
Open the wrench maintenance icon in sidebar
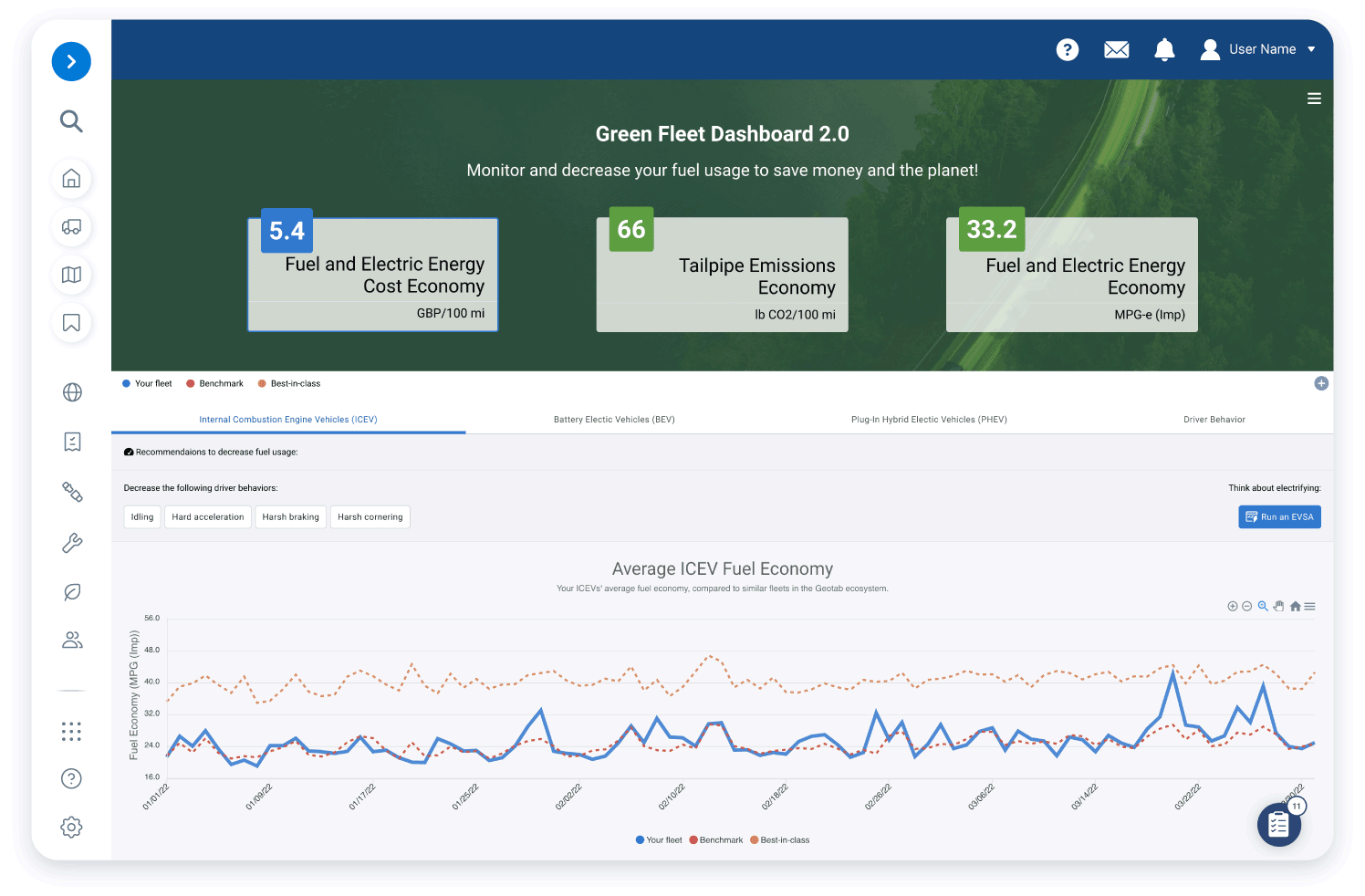pyautogui.click(x=72, y=543)
